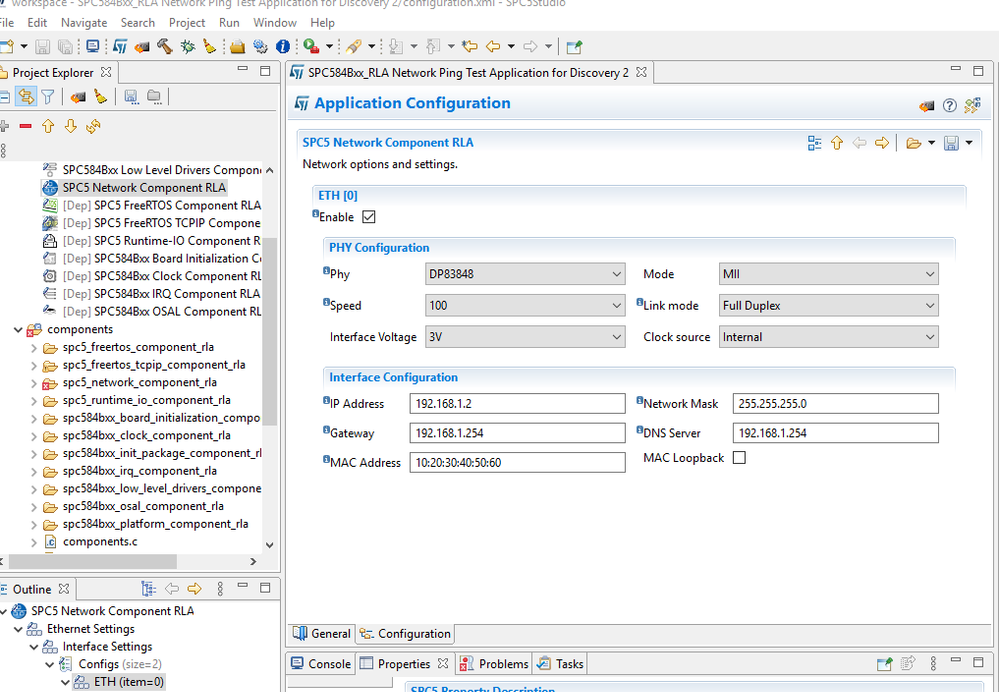Close the Project Explorer view tab

106,73
